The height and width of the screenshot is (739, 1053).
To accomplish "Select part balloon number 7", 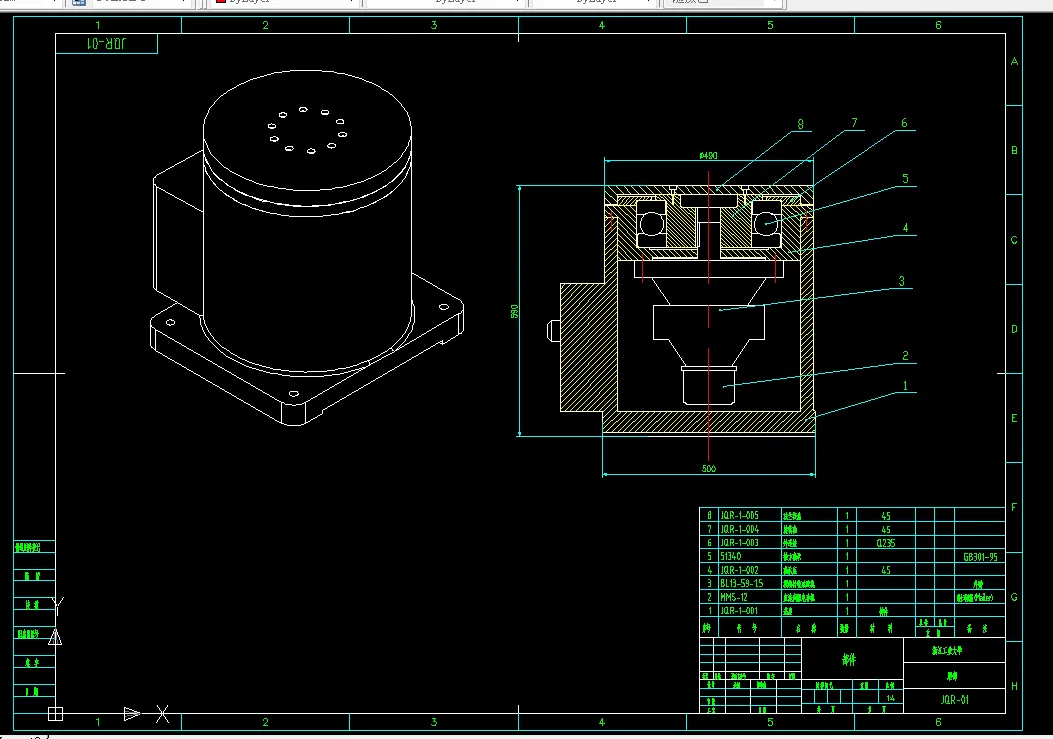I will point(854,123).
